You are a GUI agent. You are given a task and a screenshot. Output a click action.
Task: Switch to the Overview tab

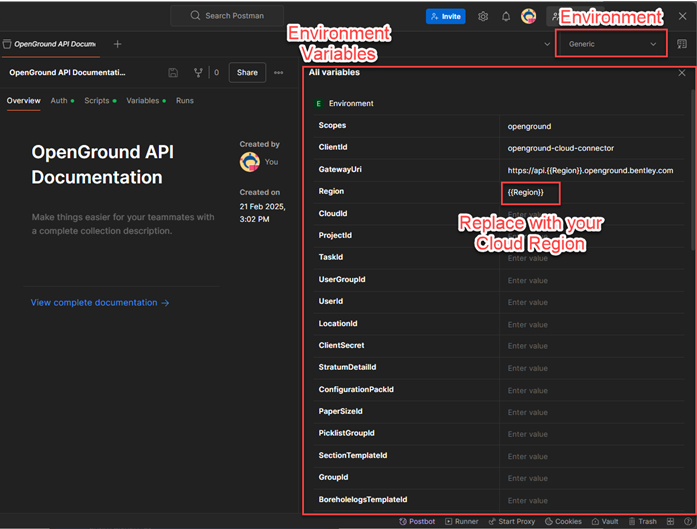[x=24, y=101]
